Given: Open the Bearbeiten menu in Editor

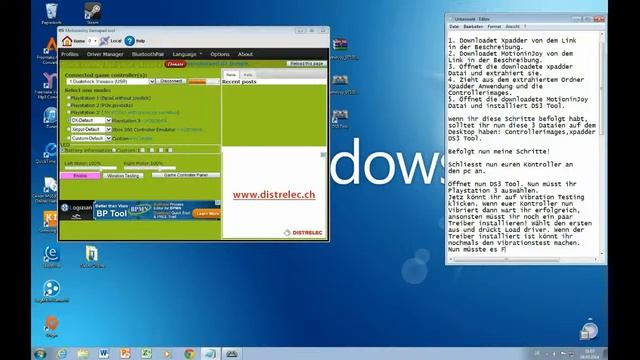Looking at the screenshot, I should (x=473, y=27).
